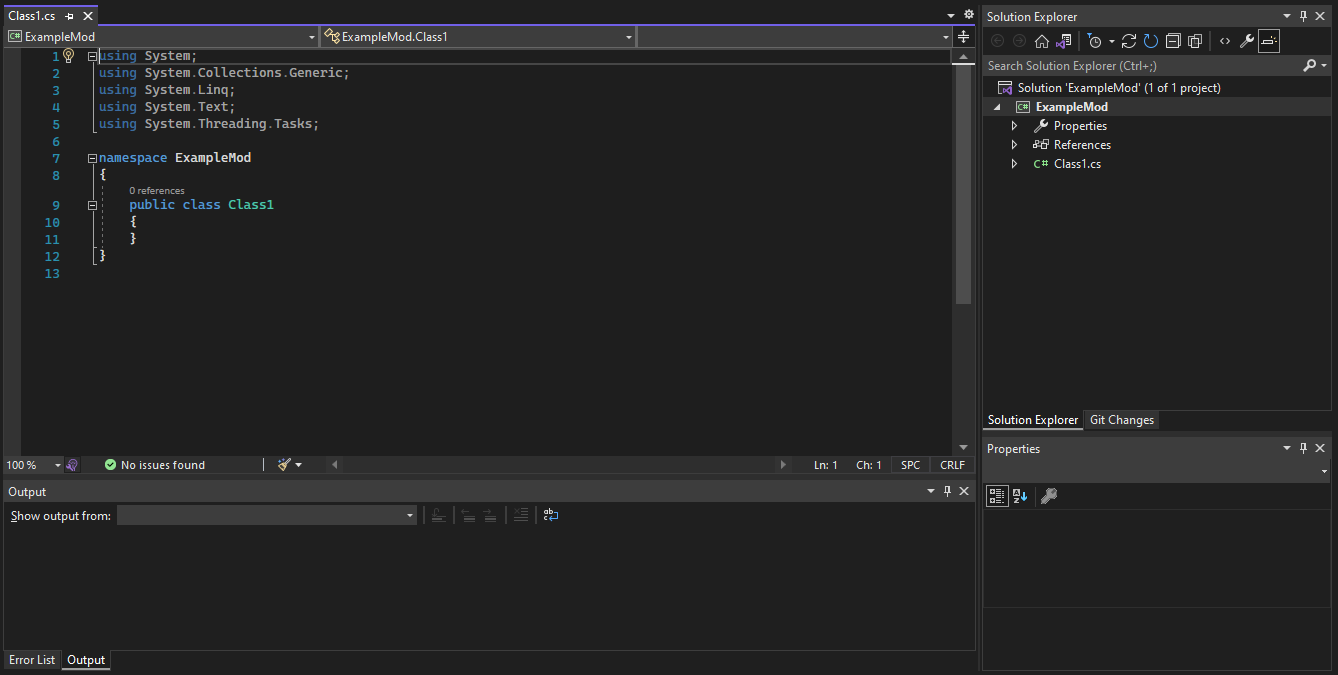Viewport: 1338px width, 675px height.
Task: Click the SPC indentation indicator in status strip
Action: click(x=910, y=465)
